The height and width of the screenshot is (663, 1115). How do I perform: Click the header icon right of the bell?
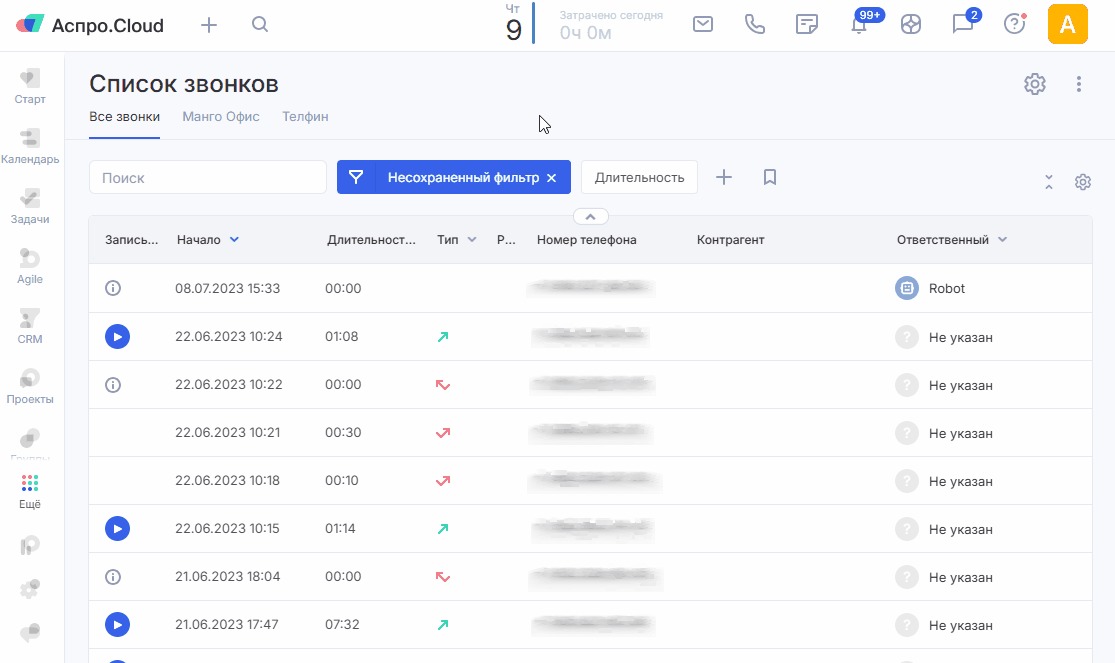click(911, 24)
